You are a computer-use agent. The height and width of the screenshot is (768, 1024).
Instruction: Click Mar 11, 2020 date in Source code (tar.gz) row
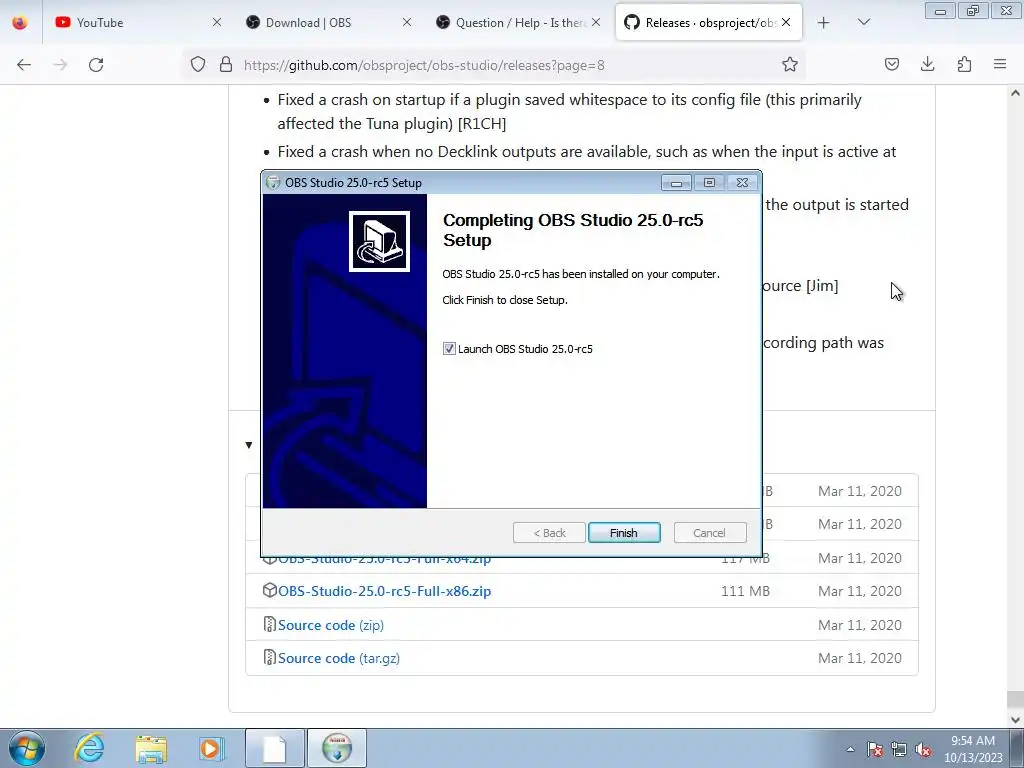pyautogui.click(x=859, y=658)
